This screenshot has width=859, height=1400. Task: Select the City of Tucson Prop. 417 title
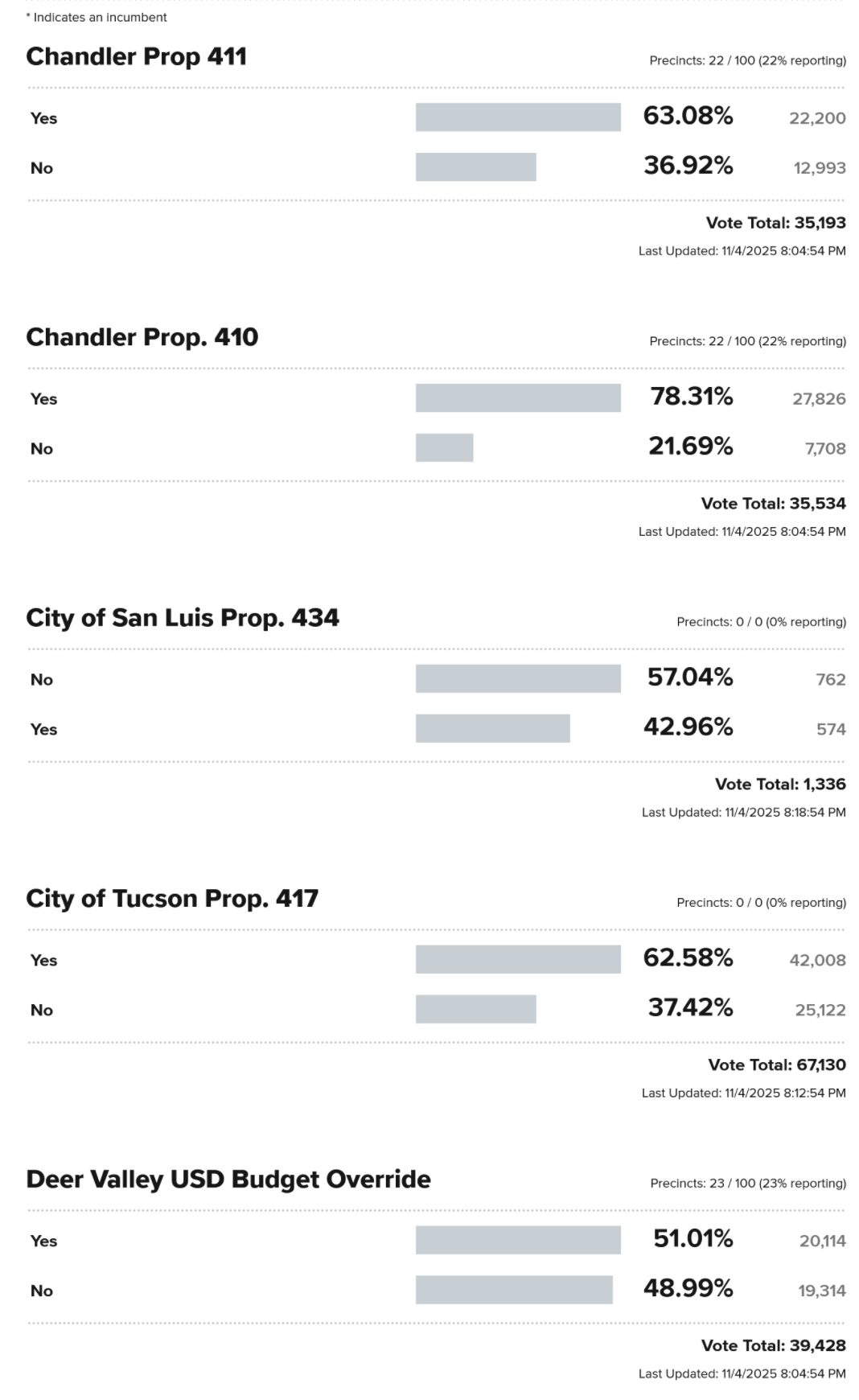coord(172,899)
